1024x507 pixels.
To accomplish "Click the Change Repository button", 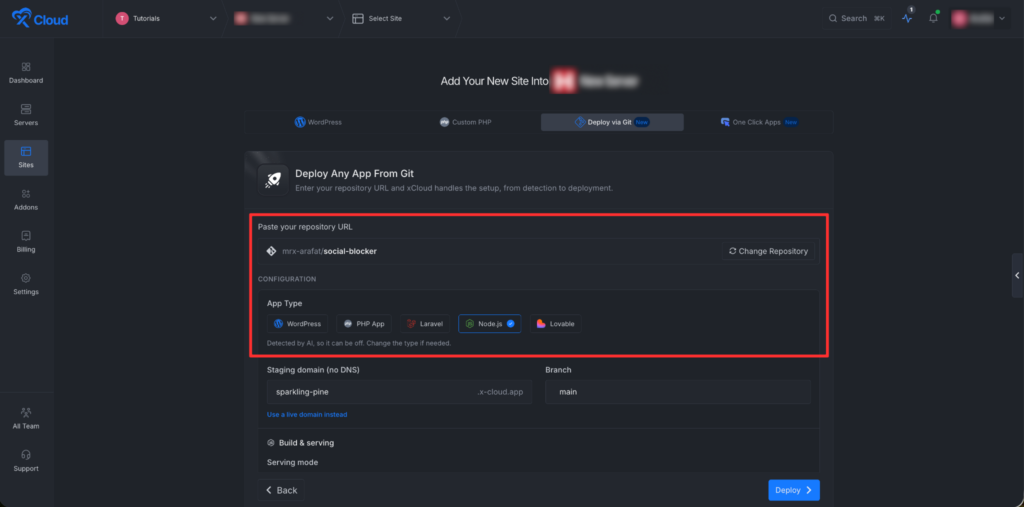I will coord(768,251).
